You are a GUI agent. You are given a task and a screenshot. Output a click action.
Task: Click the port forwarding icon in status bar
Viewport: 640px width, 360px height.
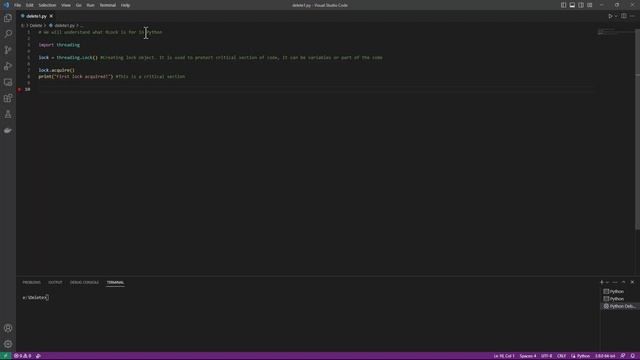[38, 356]
